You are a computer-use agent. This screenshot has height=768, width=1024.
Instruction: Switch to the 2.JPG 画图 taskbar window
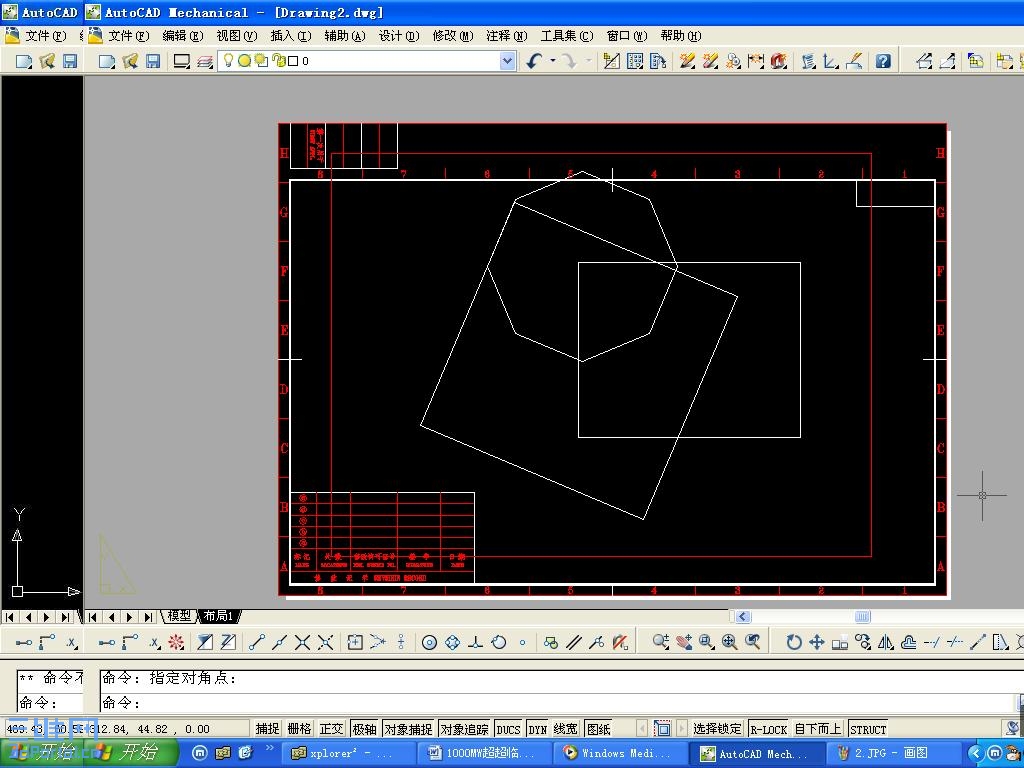890,753
